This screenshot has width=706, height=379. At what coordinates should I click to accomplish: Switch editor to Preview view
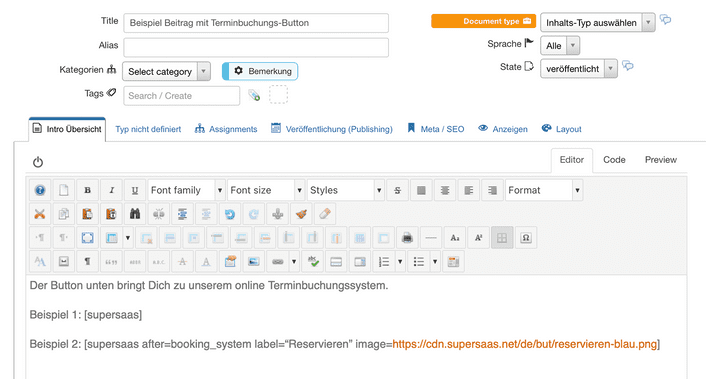661,160
